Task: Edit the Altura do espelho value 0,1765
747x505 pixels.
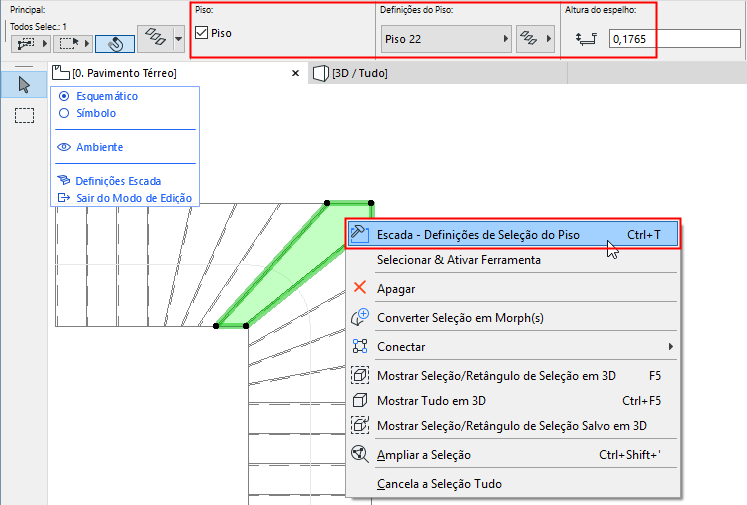Action: click(x=674, y=39)
